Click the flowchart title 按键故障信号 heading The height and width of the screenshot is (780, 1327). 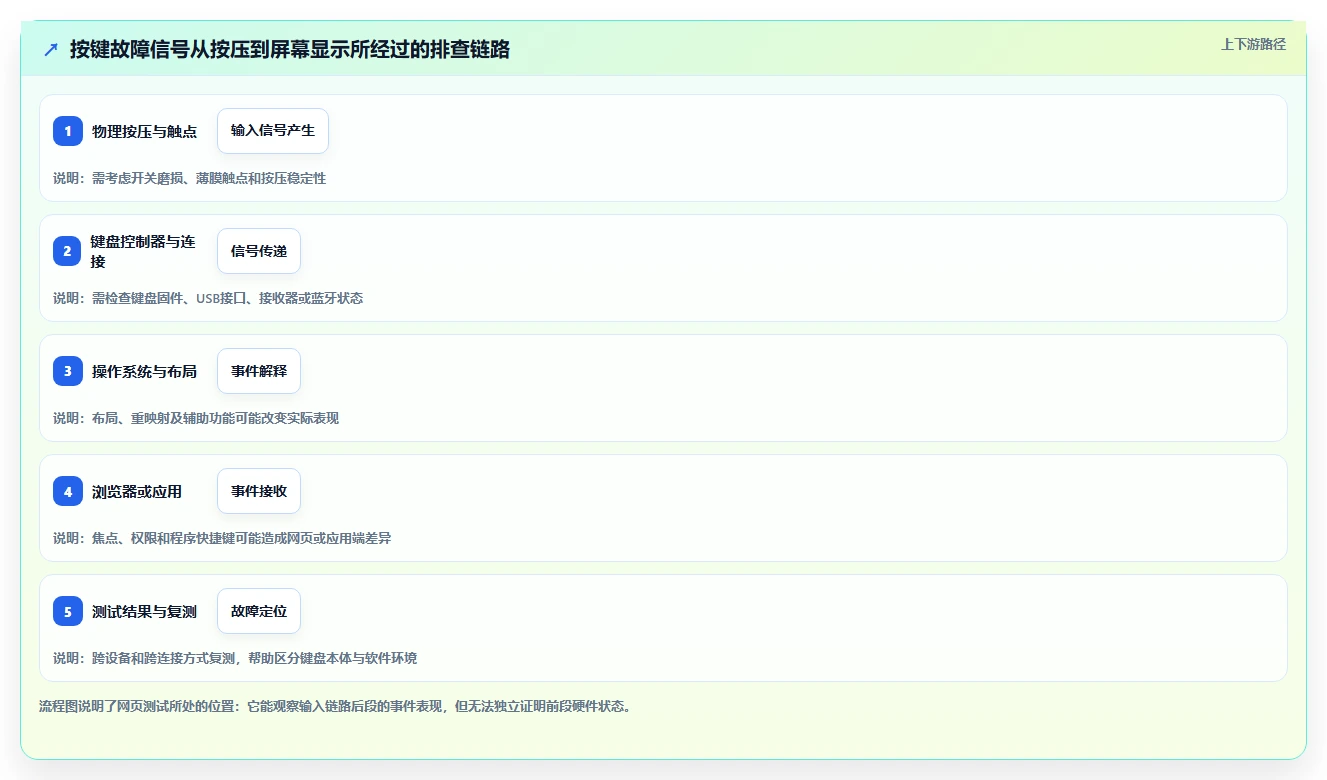coord(290,49)
